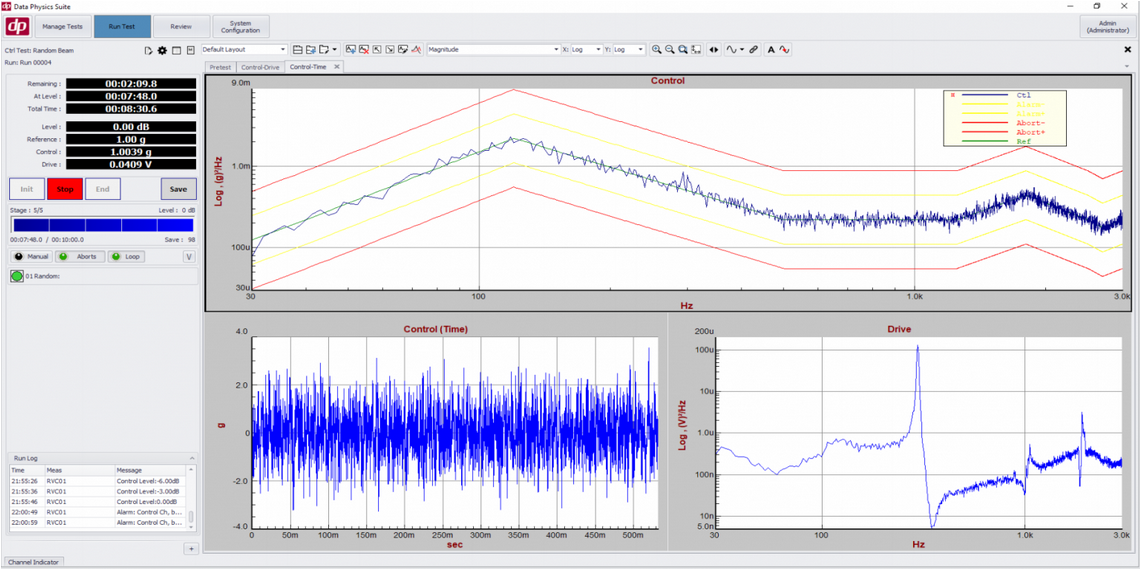
Task: Click the red wave signal icon
Action: pyautogui.click(x=784, y=49)
